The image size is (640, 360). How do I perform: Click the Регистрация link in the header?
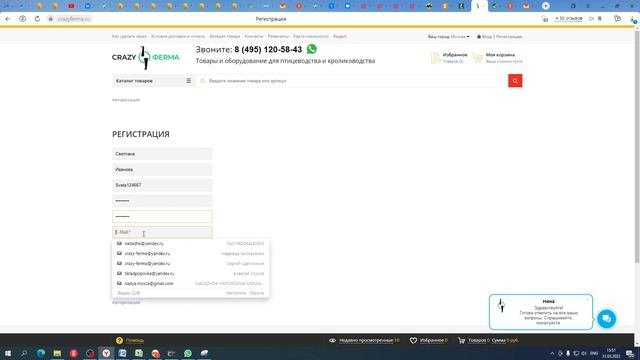(x=509, y=37)
